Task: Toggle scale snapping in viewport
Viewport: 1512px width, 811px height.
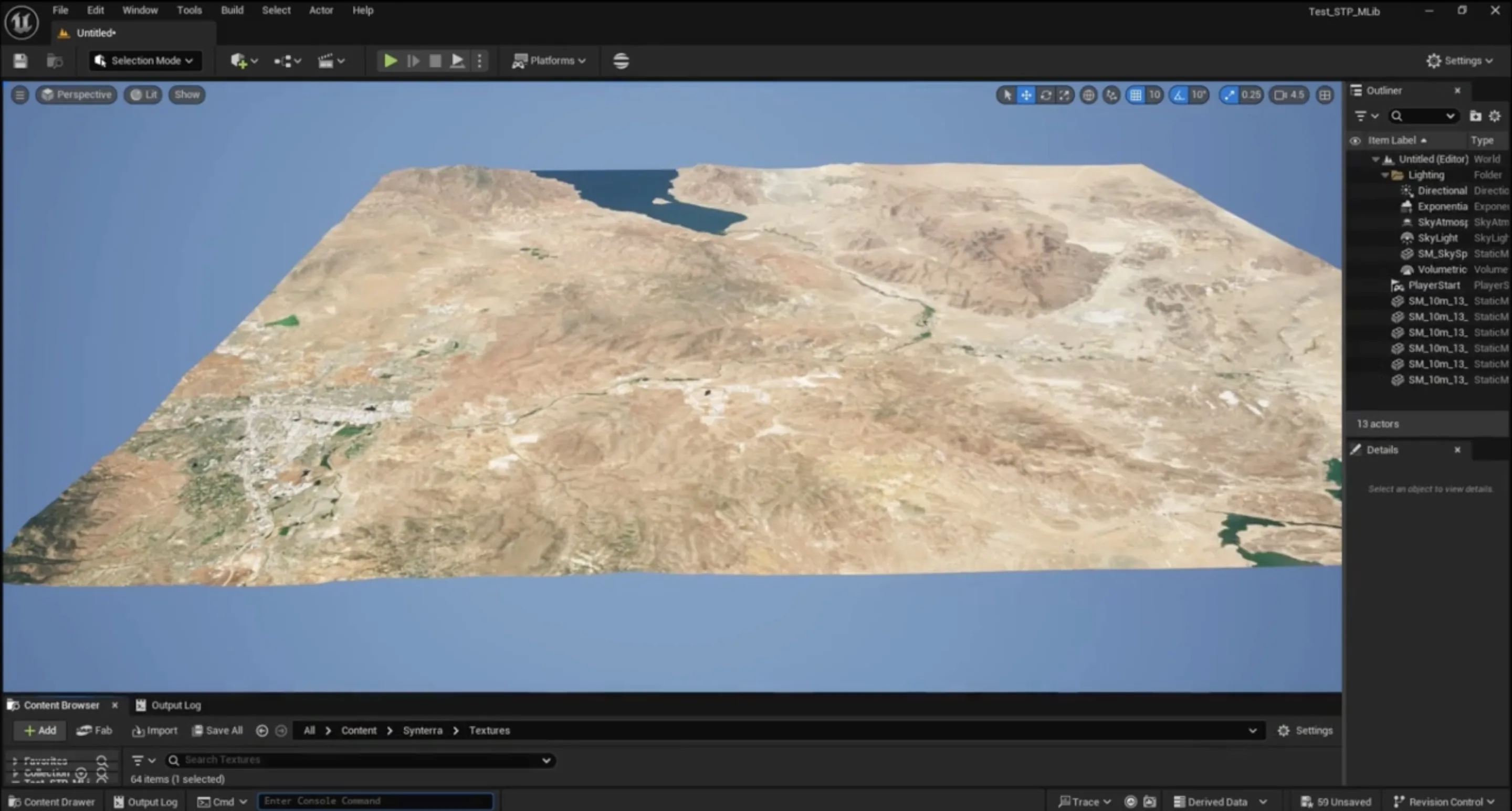Action: pyautogui.click(x=1228, y=94)
